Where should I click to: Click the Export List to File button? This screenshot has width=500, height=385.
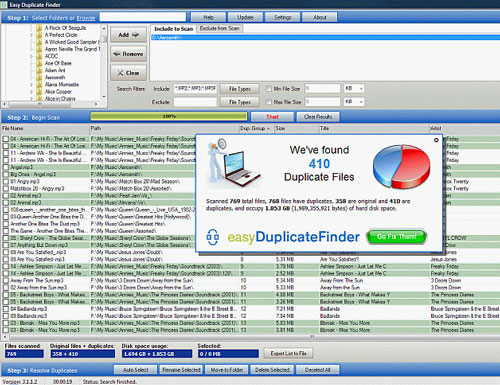pyautogui.click(x=288, y=353)
